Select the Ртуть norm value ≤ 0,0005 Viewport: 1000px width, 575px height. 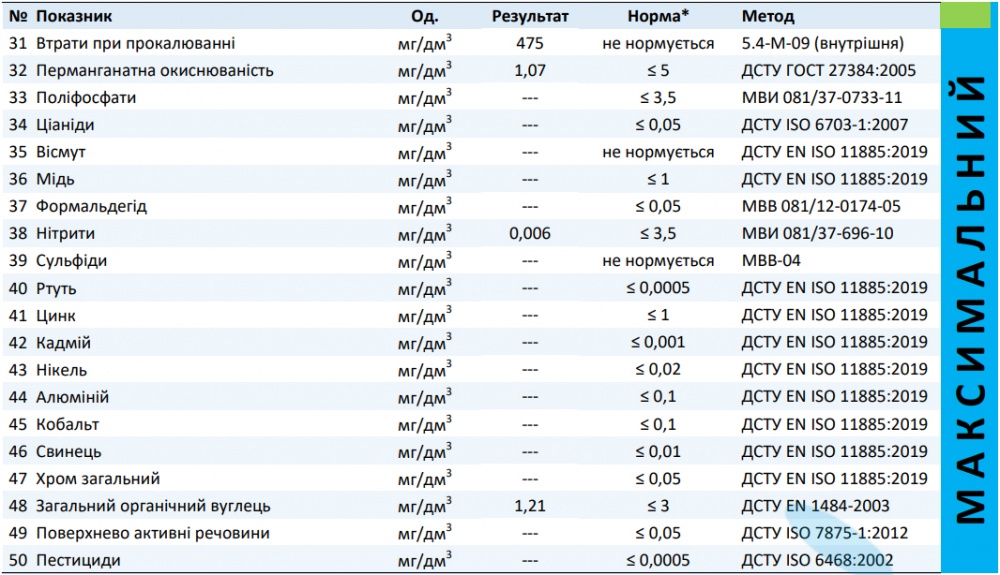[657, 288]
